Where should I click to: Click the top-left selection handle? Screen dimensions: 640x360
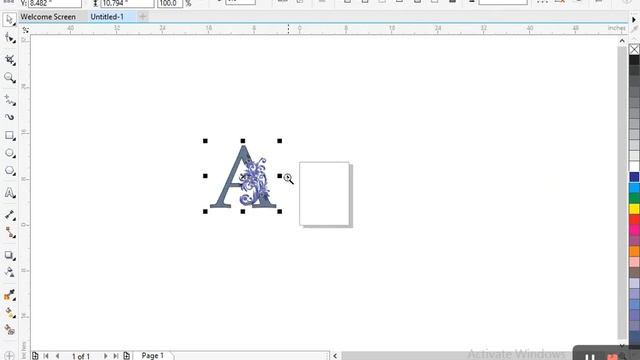tap(205, 141)
